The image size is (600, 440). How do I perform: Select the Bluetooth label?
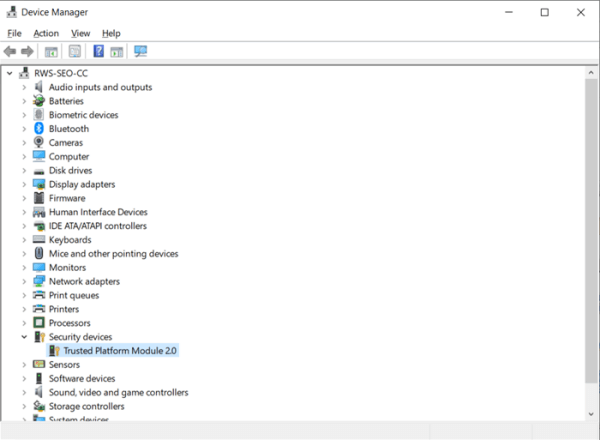click(x=69, y=129)
